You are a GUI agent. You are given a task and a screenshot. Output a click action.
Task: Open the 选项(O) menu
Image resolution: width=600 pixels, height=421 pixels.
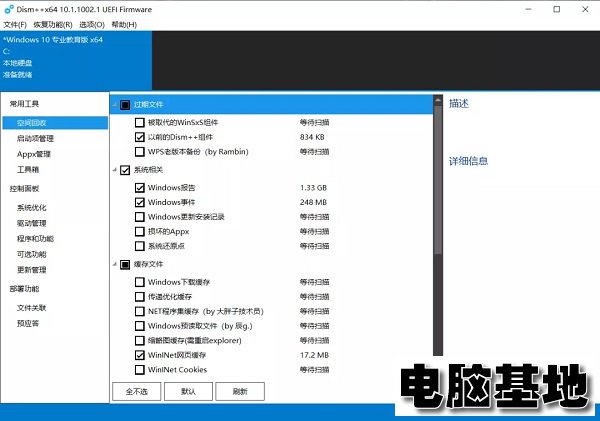click(92, 24)
